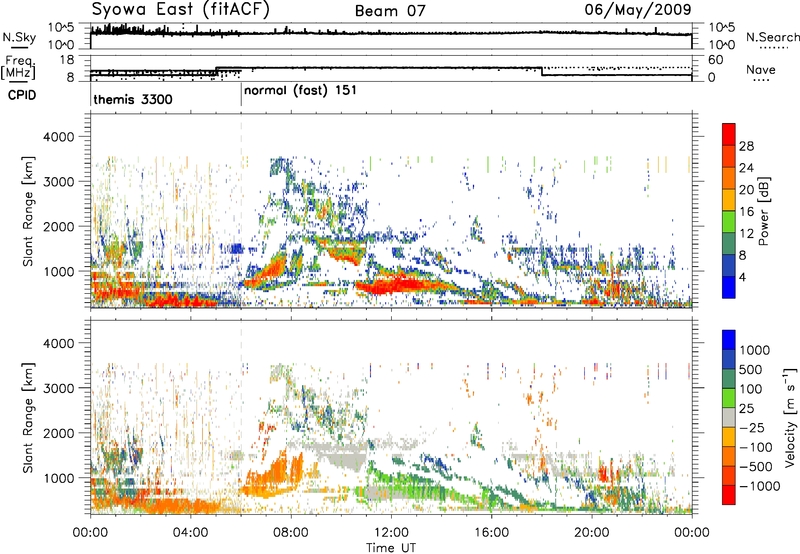The height and width of the screenshot is (554, 800).
Task: Click the "N.Search" legend label
Action: (x=772, y=37)
